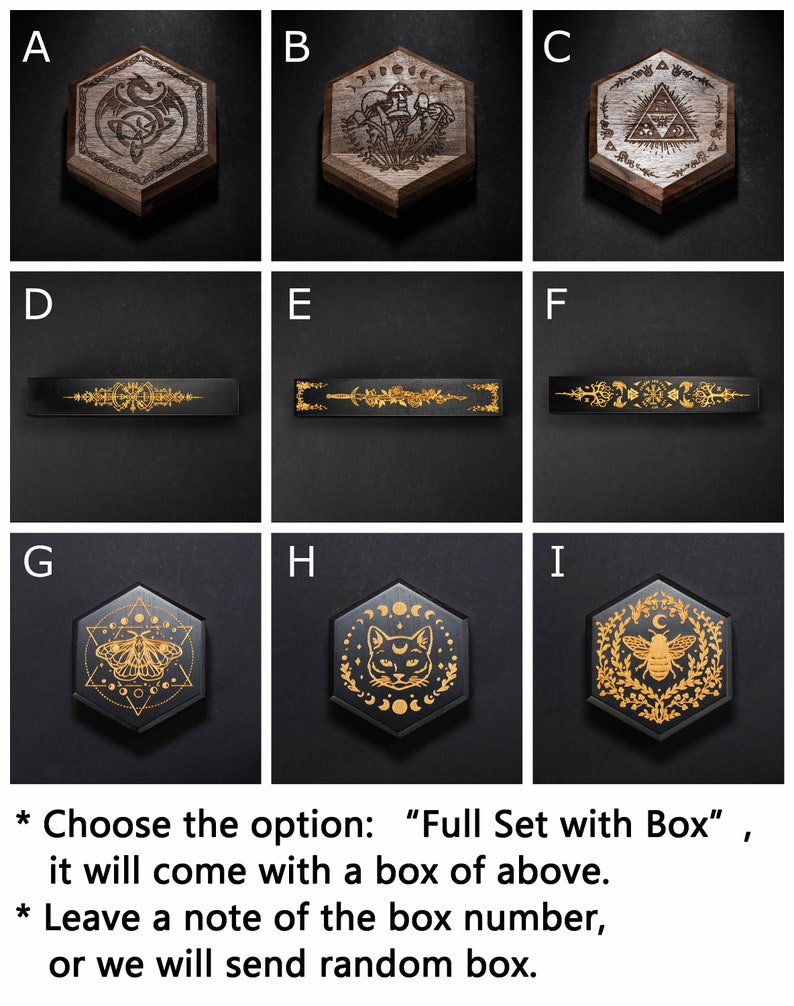Image resolution: width=794 pixels, height=1006 pixels.
Task: Click the letter A label
Action: pos(36,47)
